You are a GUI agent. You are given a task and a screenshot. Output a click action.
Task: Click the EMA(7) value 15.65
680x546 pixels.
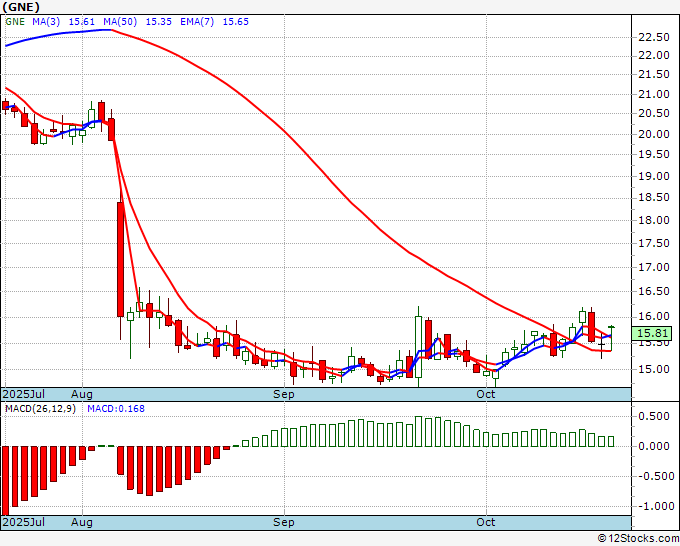click(x=235, y=22)
